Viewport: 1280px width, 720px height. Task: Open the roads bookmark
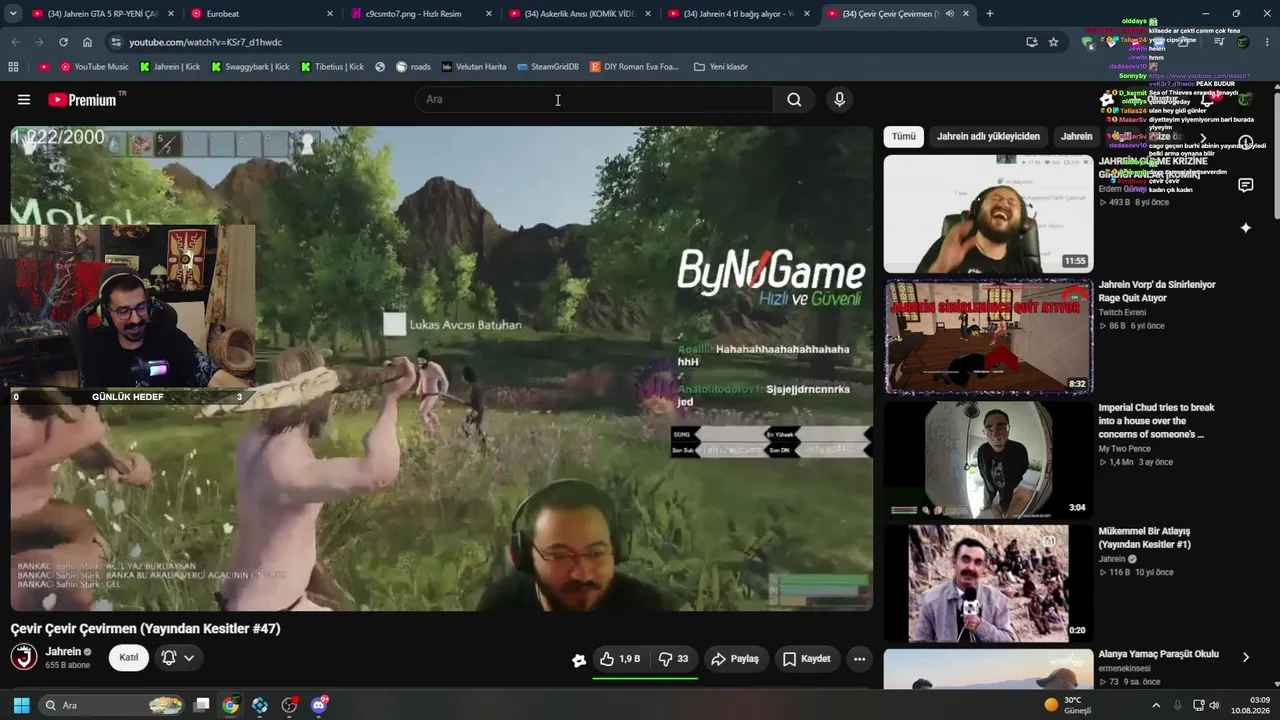pyautogui.click(x=413, y=67)
